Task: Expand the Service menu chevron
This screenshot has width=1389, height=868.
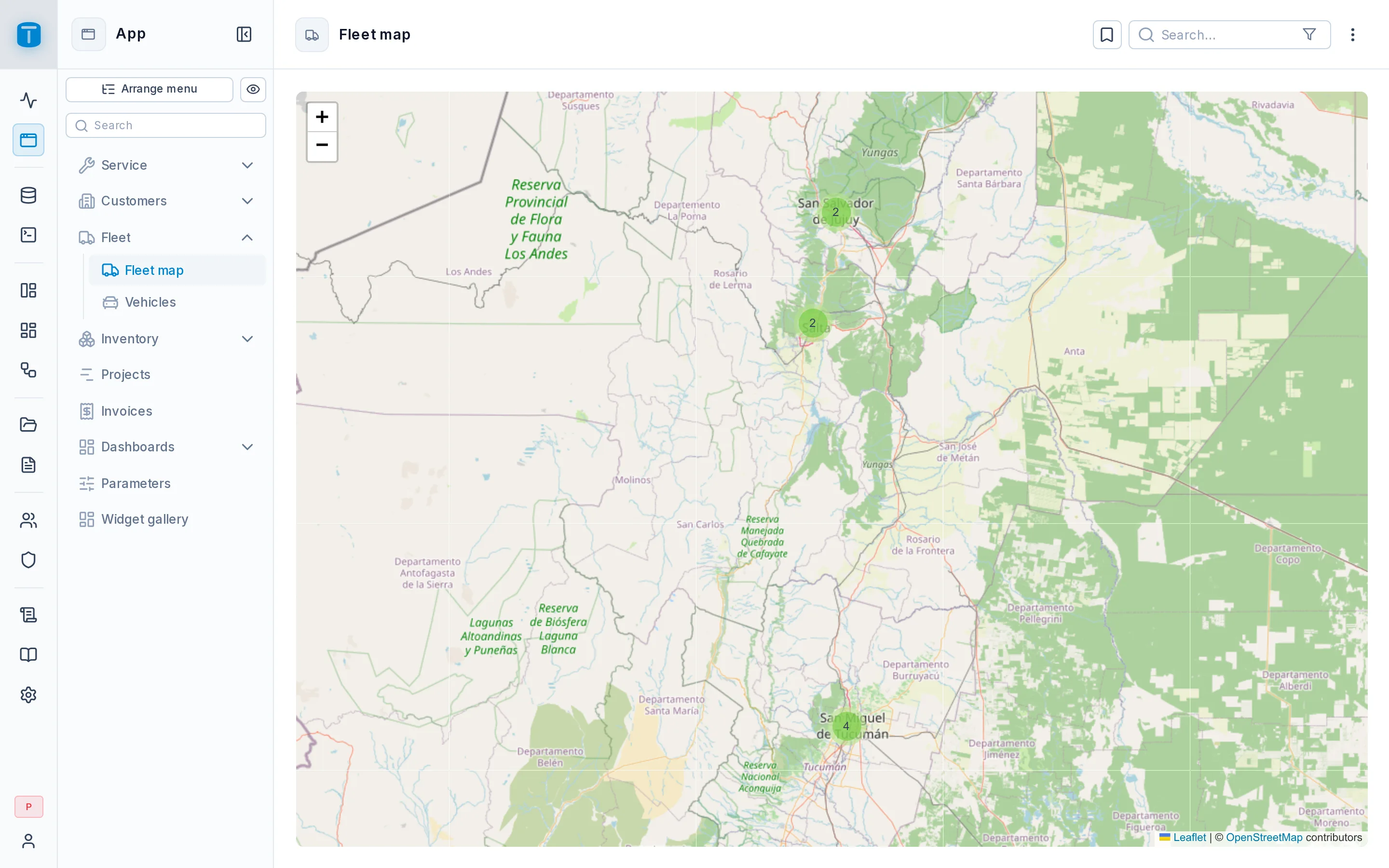Action: [x=247, y=165]
